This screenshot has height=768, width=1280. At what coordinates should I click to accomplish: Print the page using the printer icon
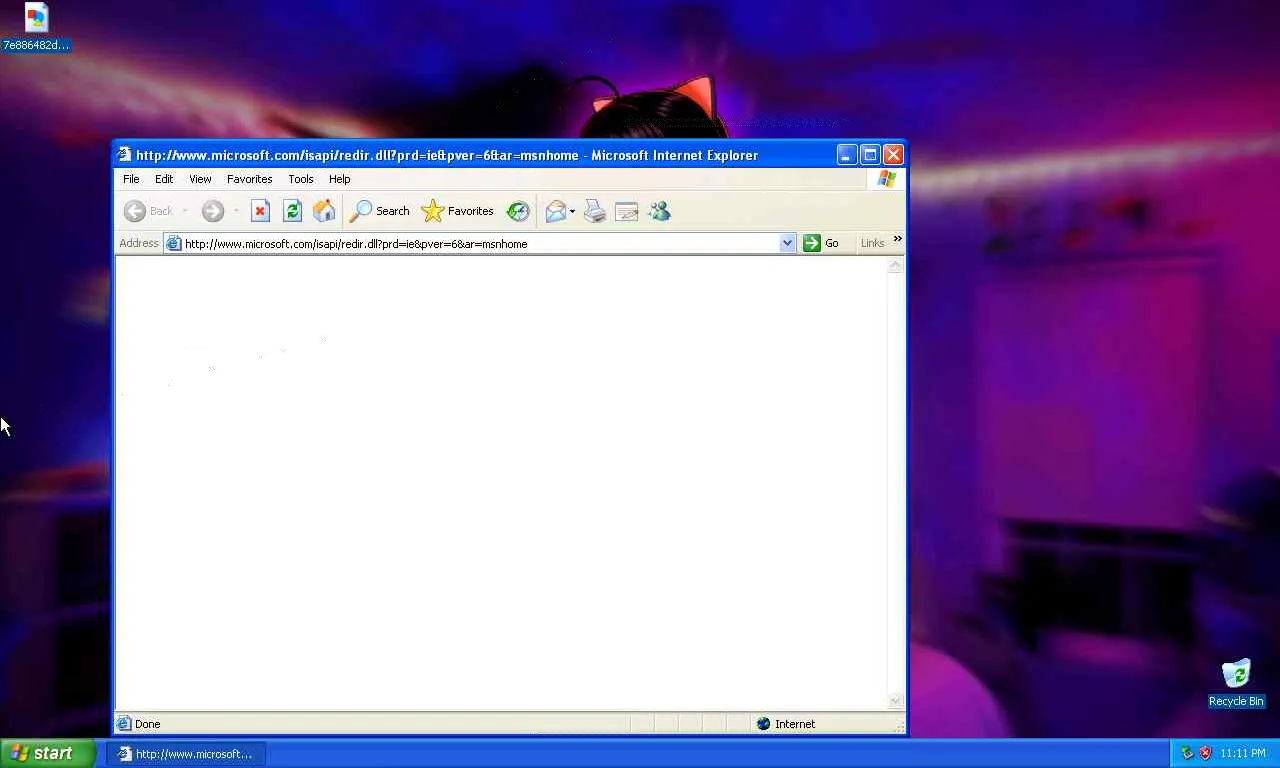pyautogui.click(x=595, y=211)
